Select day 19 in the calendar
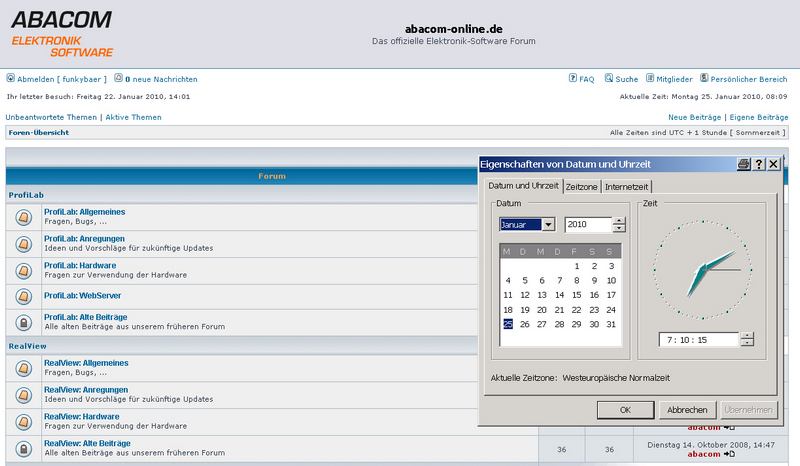800x466 pixels. coord(524,310)
